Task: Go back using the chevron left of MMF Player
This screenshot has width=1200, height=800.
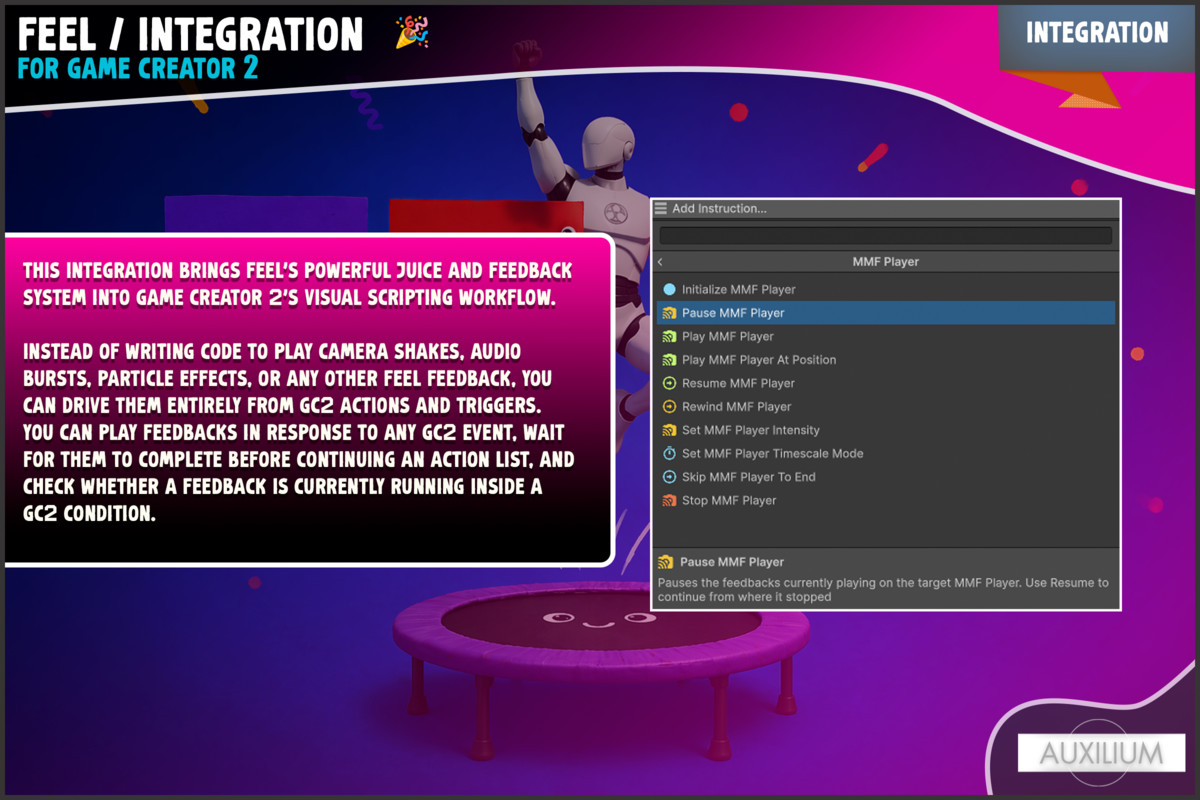Action: (661, 261)
